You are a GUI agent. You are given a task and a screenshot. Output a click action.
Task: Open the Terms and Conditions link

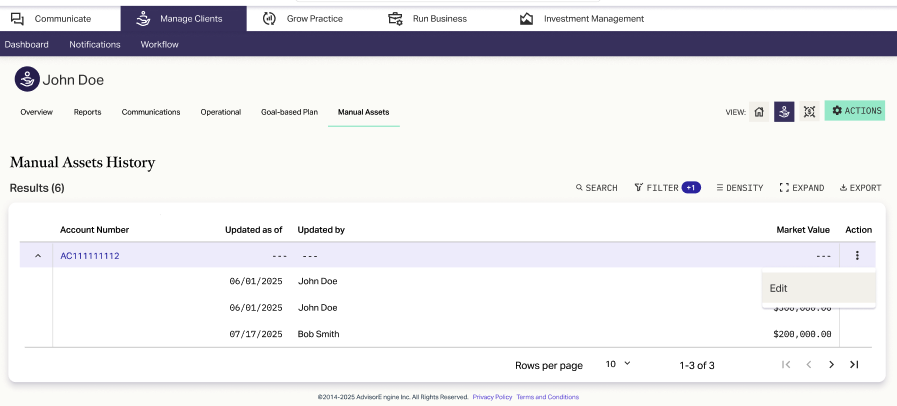[x=547, y=397]
